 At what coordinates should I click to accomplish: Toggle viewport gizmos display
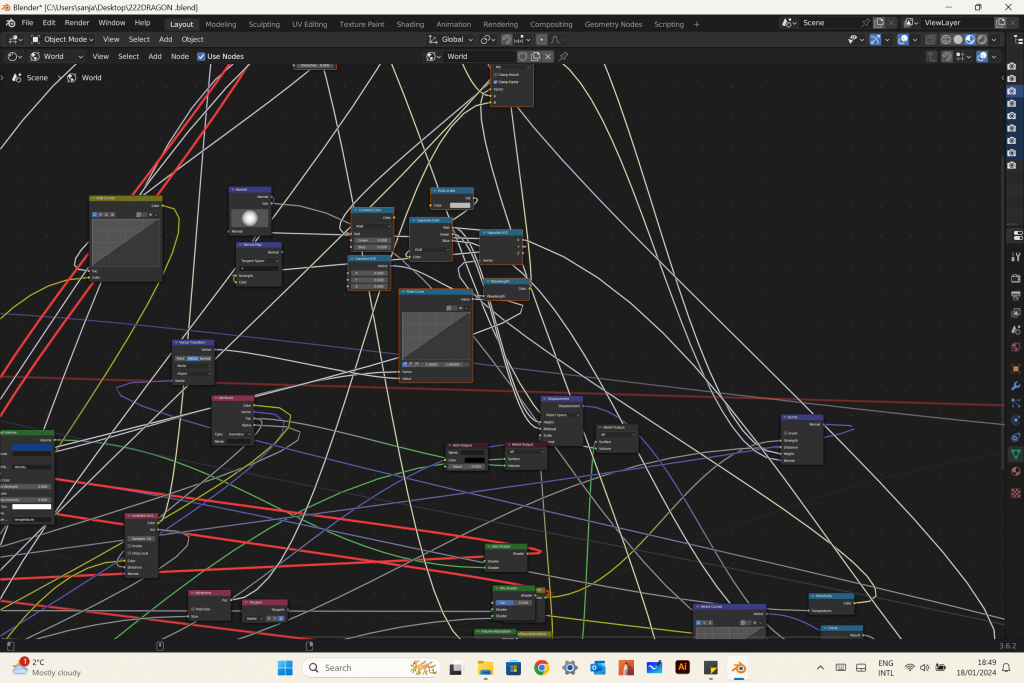click(x=875, y=40)
